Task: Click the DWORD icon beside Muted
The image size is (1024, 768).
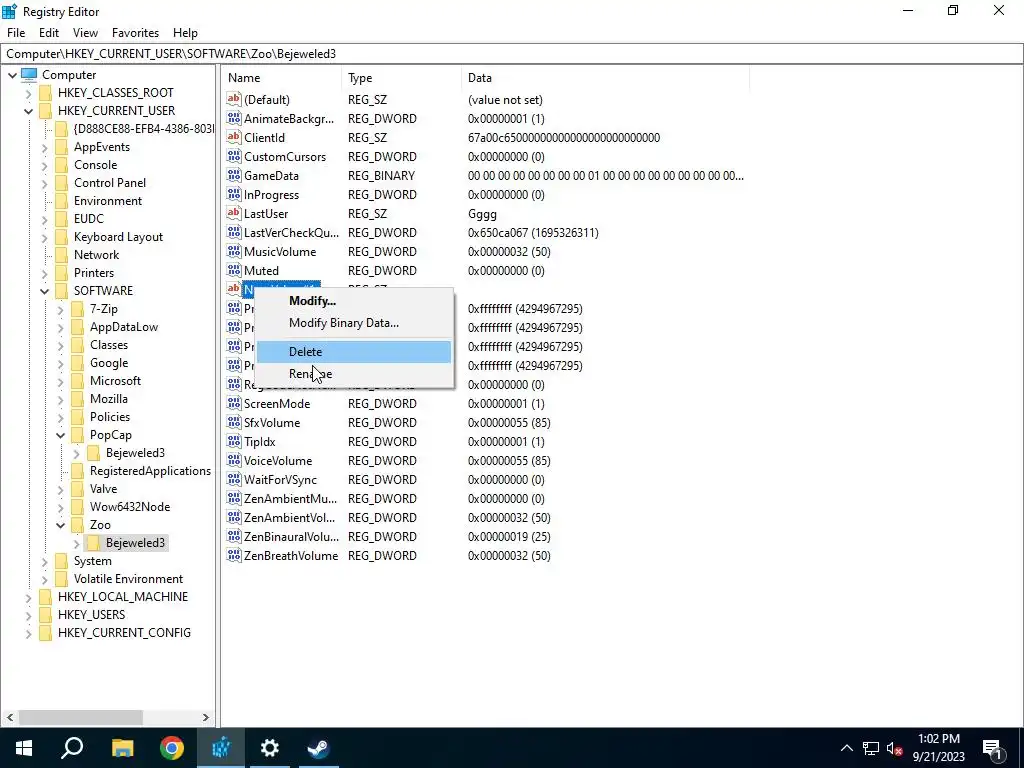Action: tap(234, 270)
